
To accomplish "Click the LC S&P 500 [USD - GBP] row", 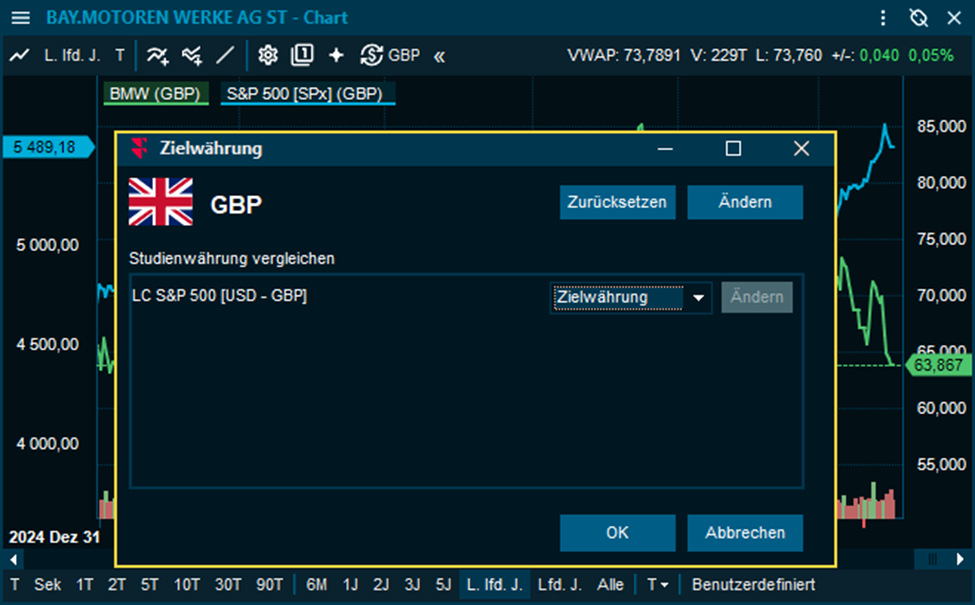I will point(466,297).
